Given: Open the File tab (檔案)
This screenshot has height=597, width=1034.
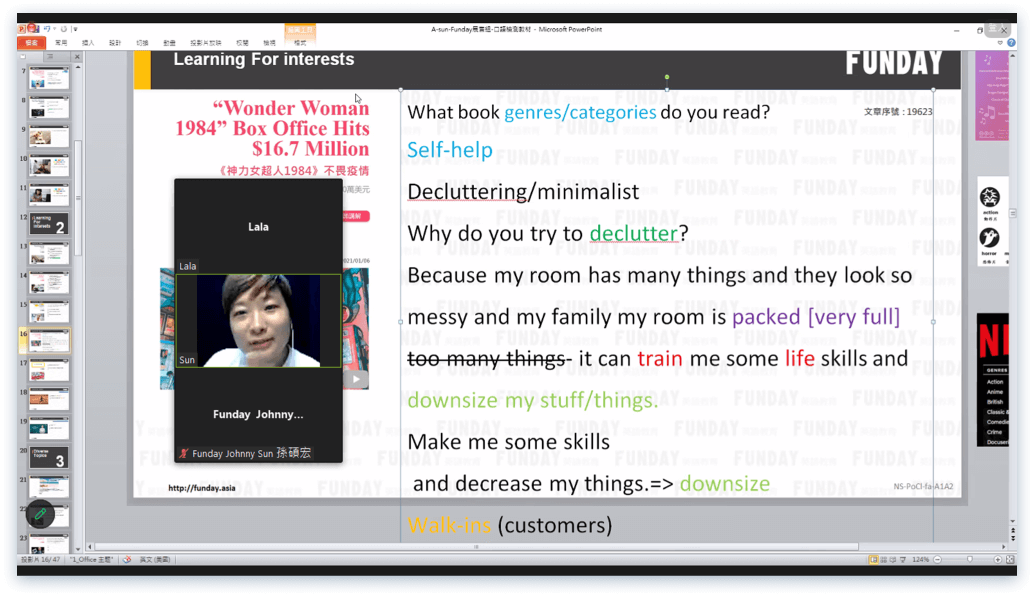Looking at the screenshot, I should point(31,43).
